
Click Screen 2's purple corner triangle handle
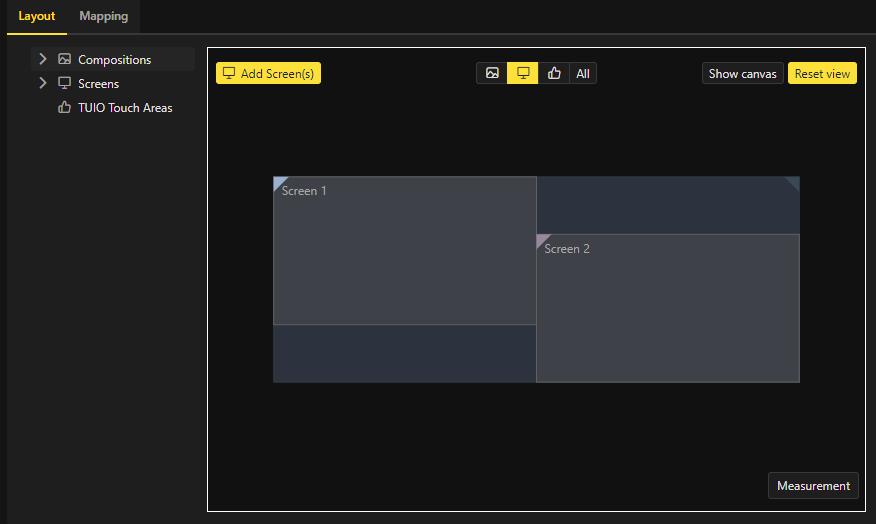point(541,239)
